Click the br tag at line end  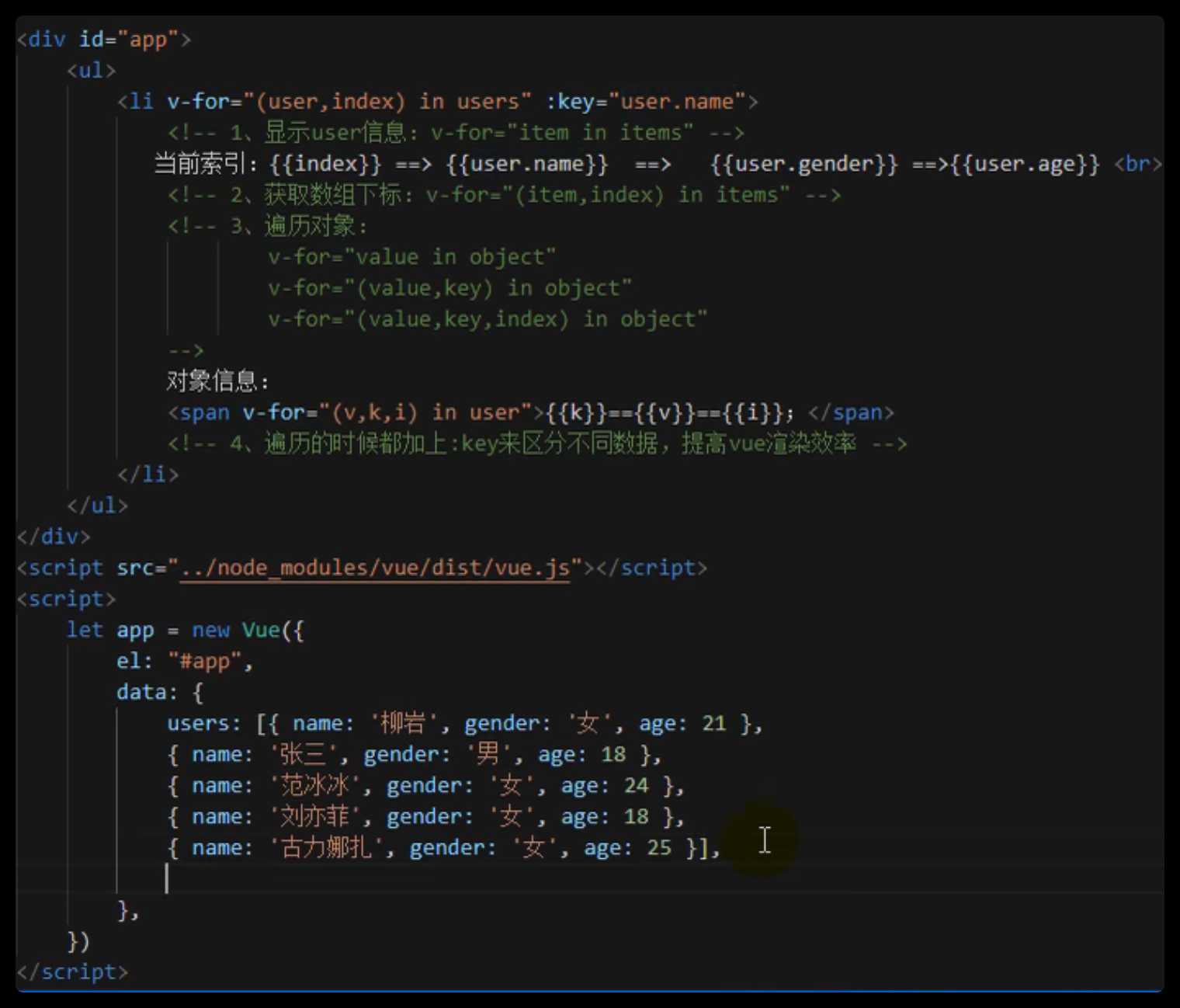[1137, 163]
